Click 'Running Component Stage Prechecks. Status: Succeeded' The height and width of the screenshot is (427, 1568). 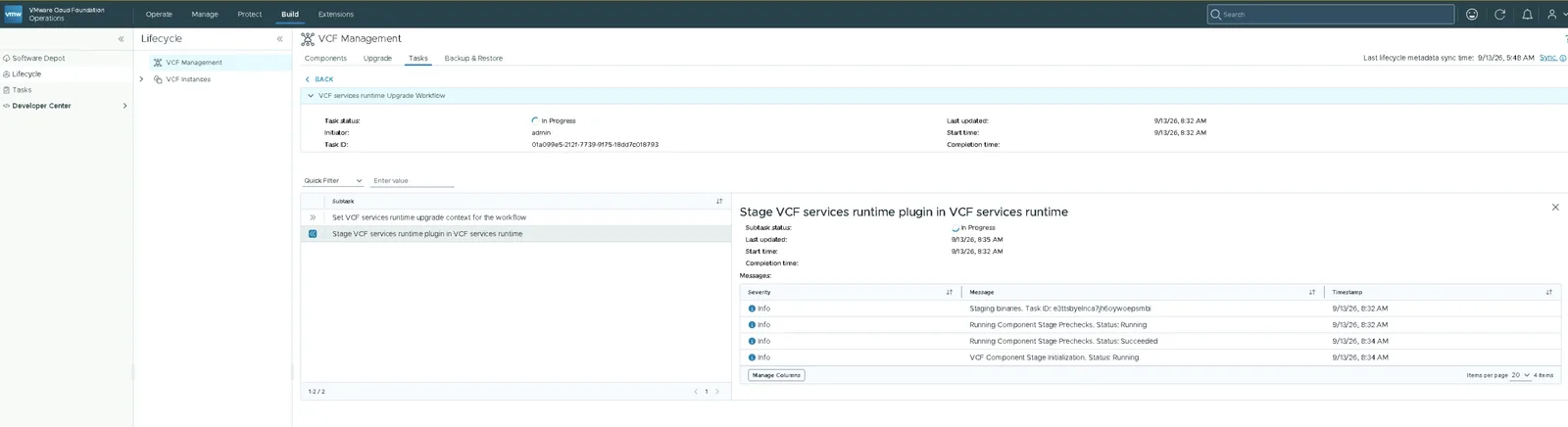click(1063, 342)
